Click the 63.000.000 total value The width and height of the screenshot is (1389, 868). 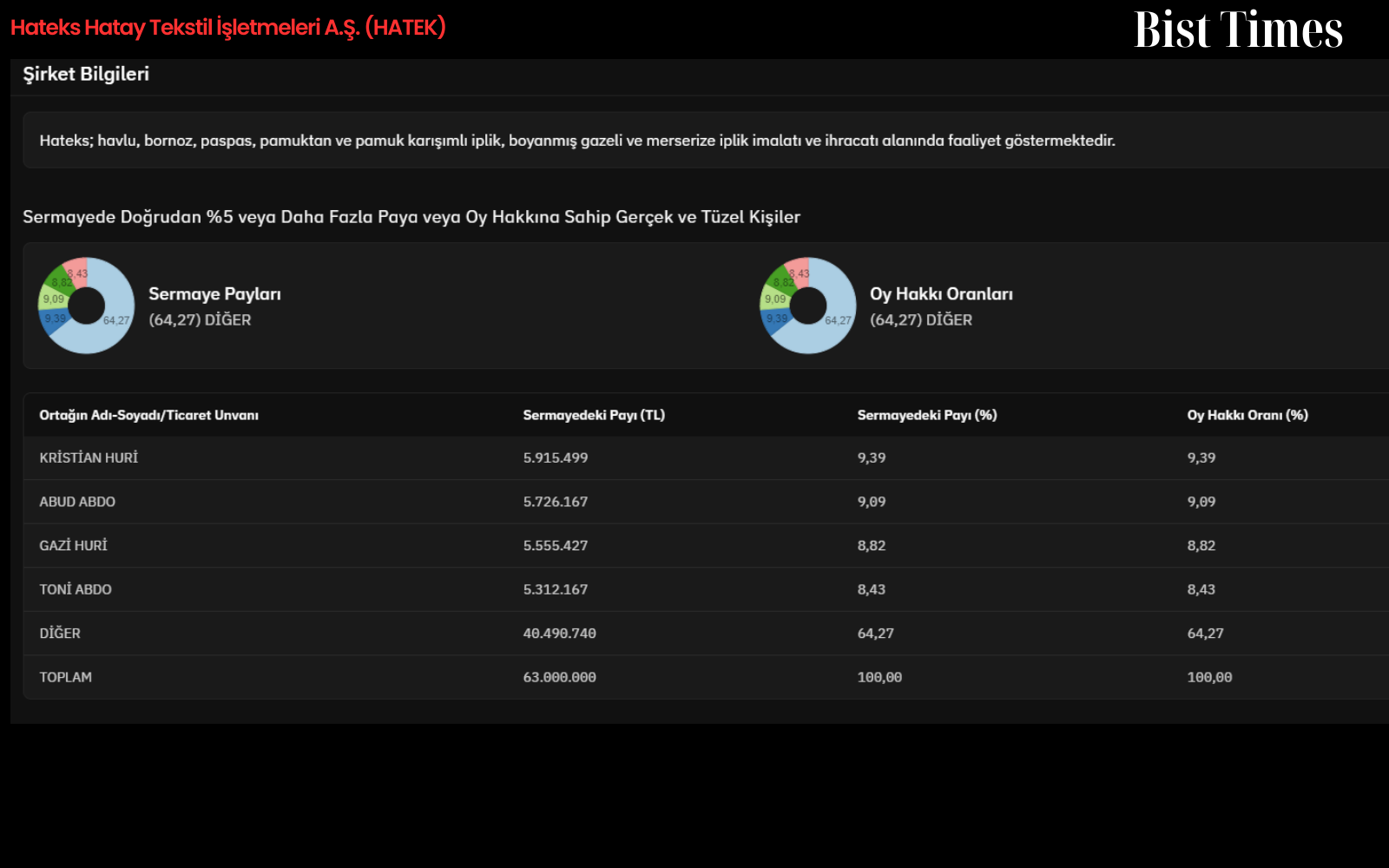559,677
